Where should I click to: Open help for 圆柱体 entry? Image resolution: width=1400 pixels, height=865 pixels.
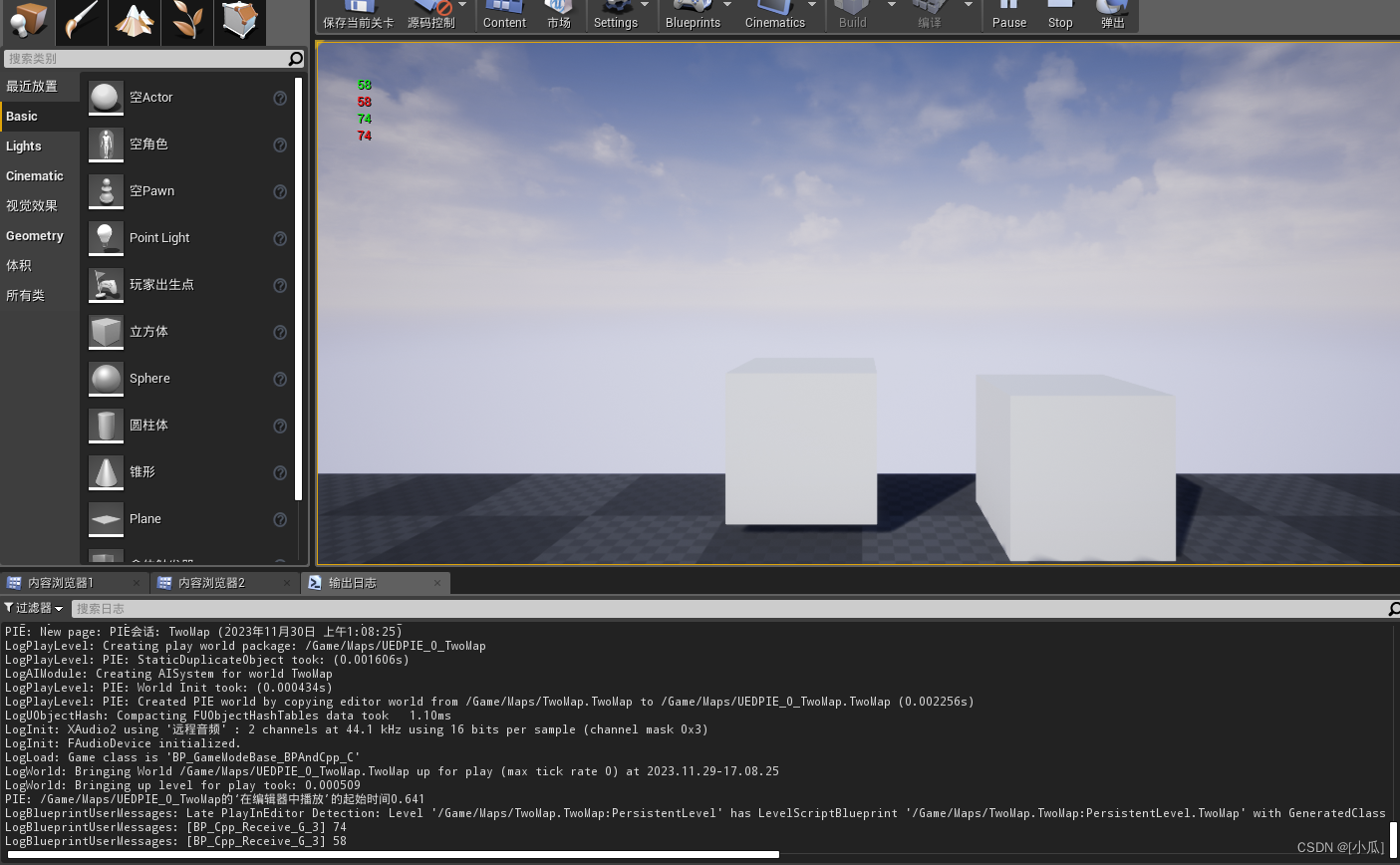(x=280, y=426)
